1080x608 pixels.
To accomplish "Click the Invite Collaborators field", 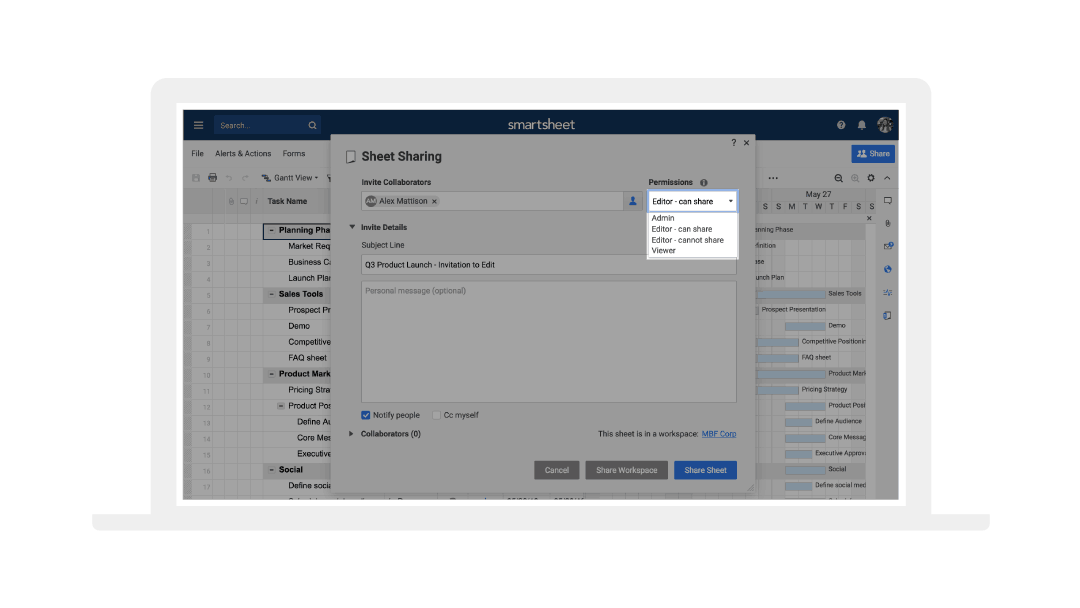I will [x=493, y=201].
